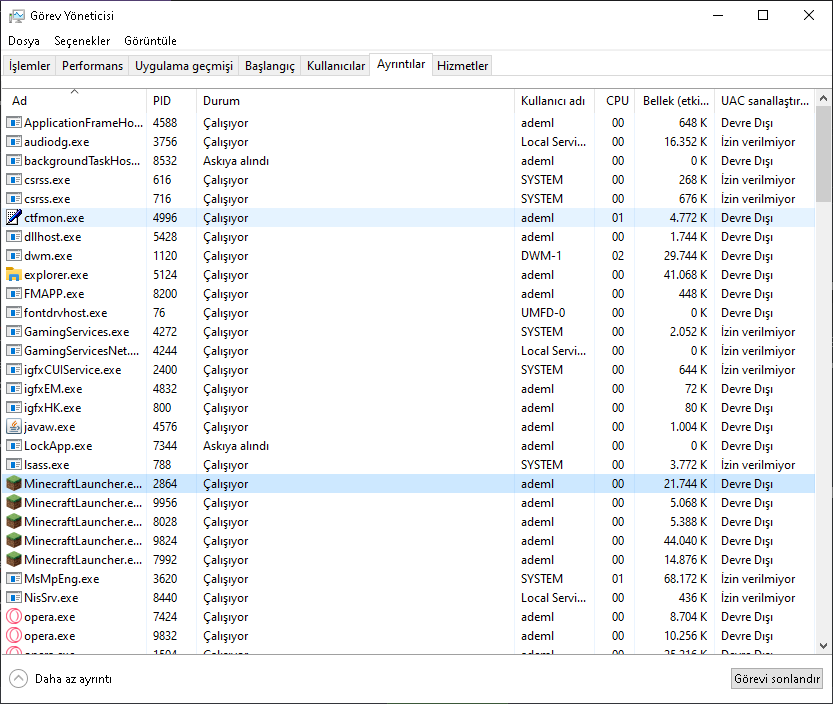Click the Görevi sonlandır button
The image size is (833, 704).
click(x=777, y=678)
